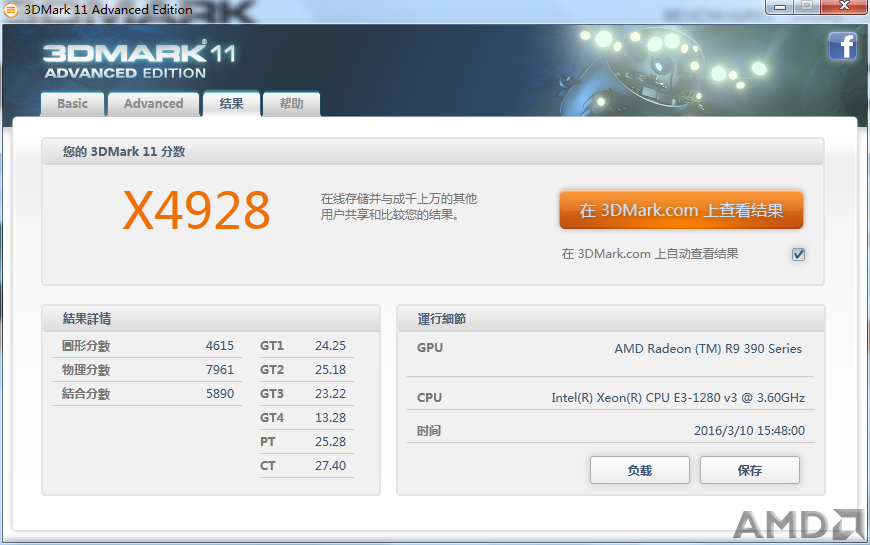
Task: Click the PT value 25.28
Action: coord(330,442)
